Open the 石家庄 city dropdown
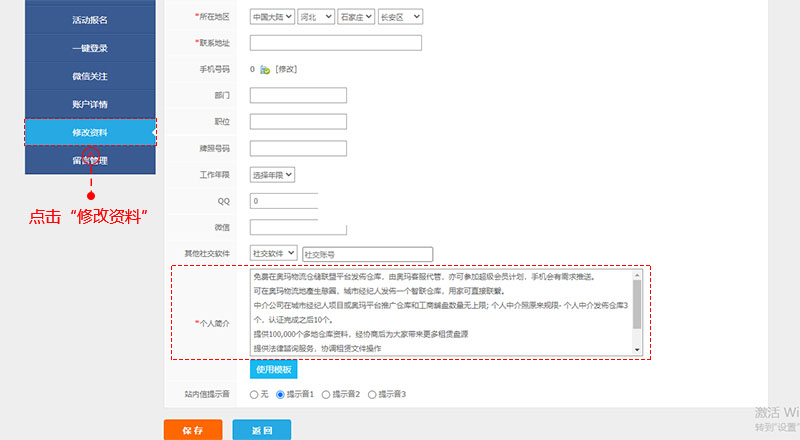800x440 pixels. 356,17
